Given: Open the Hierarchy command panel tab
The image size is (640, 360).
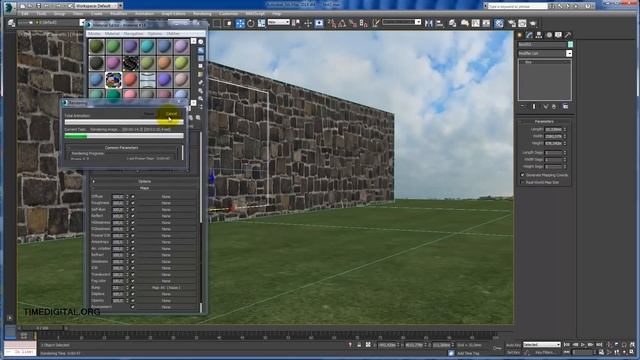Looking at the screenshot, I should point(539,35).
